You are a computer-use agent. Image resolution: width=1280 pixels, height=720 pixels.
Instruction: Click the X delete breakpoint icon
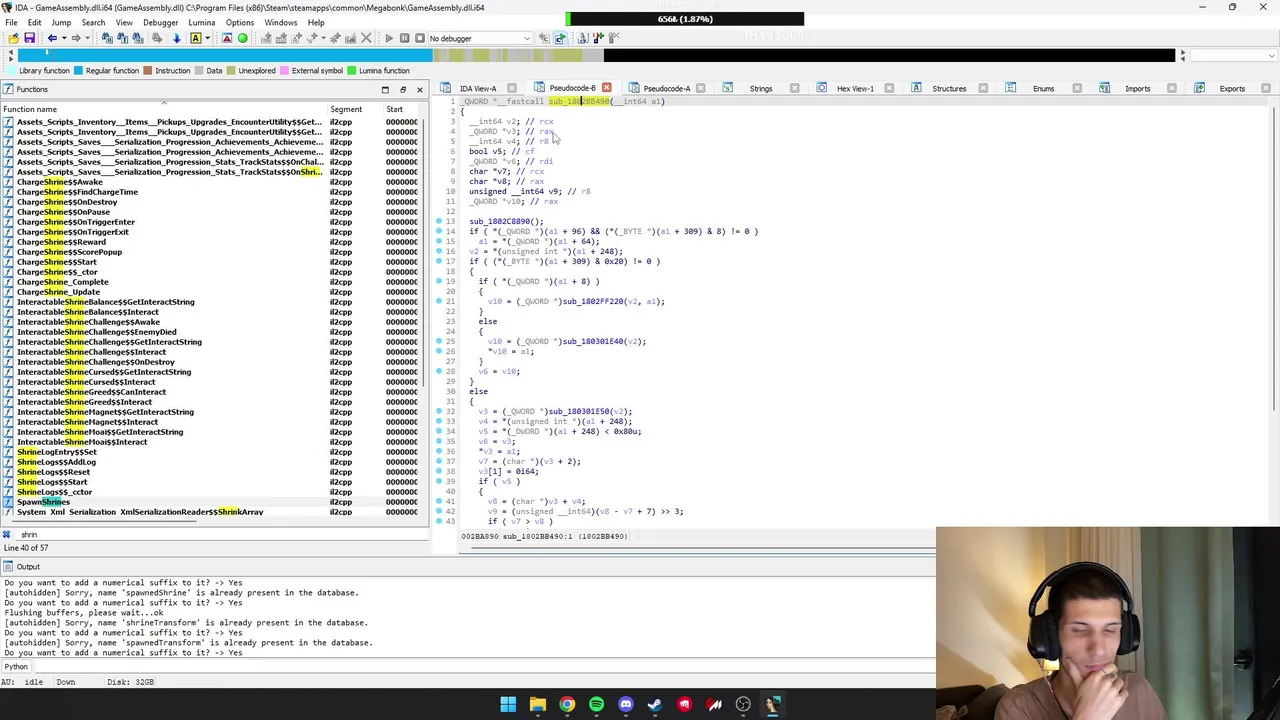(366, 38)
